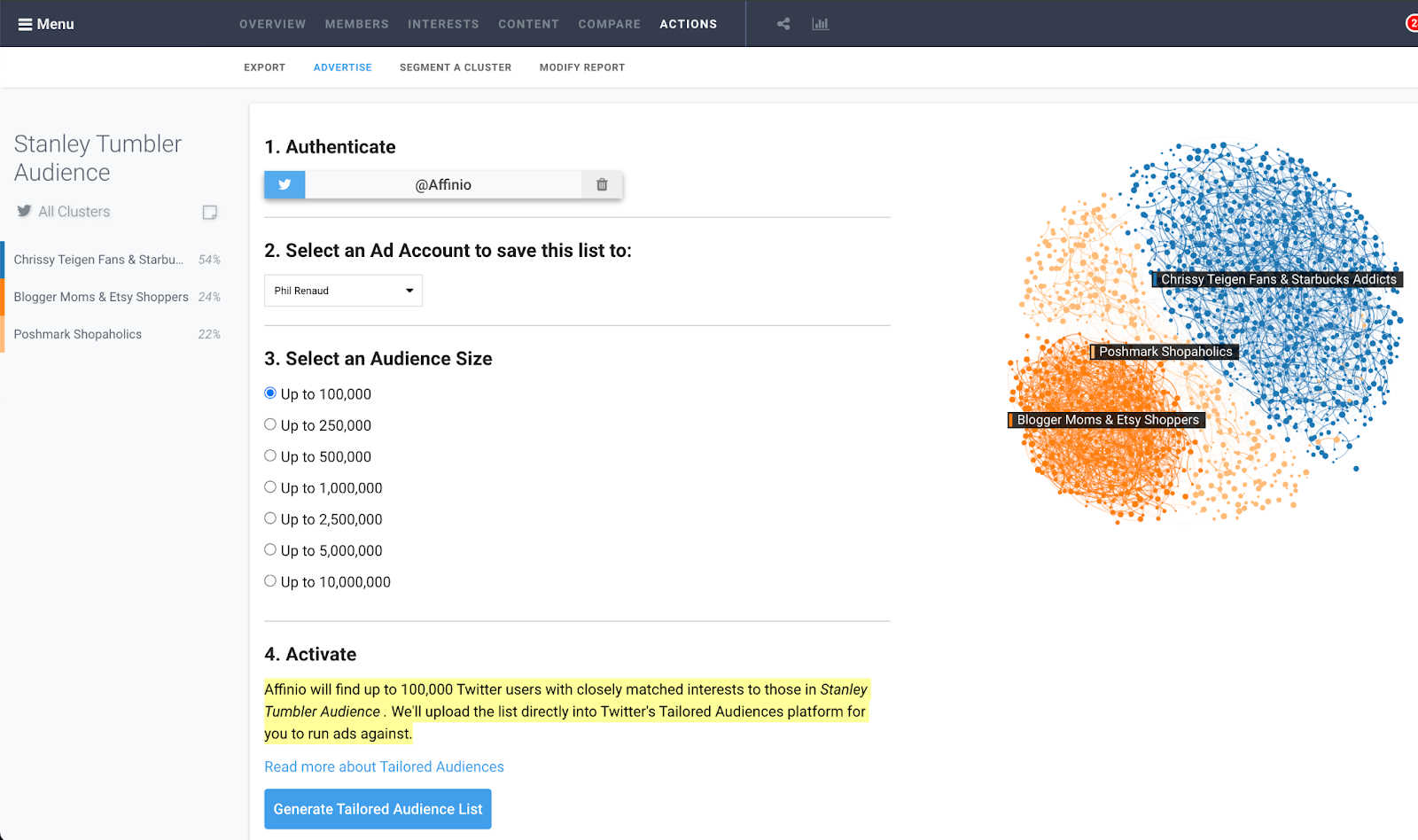This screenshot has width=1418, height=840.
Task: Select the Up to 250,000 audience size
Action: coord(270,424)
